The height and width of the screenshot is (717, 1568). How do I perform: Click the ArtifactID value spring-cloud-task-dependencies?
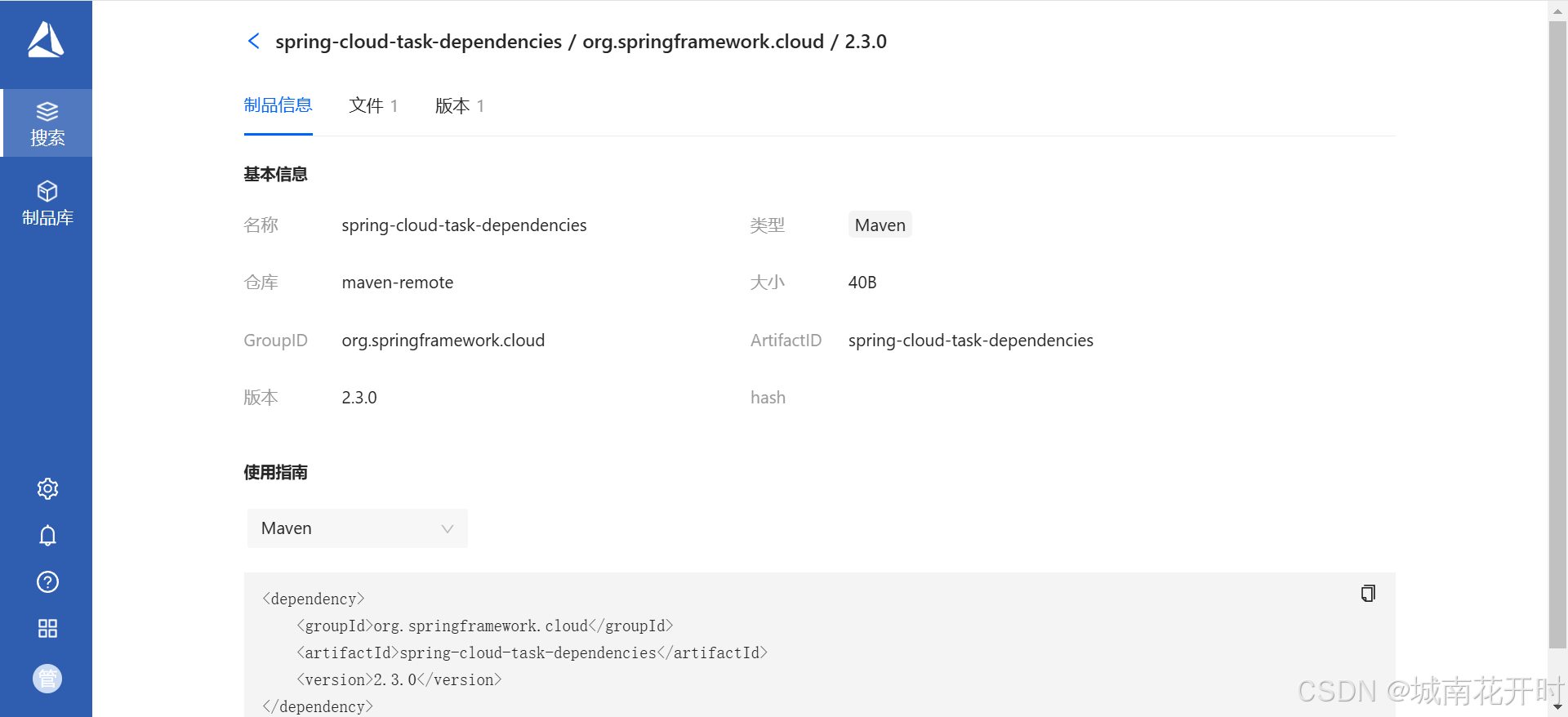970,341
